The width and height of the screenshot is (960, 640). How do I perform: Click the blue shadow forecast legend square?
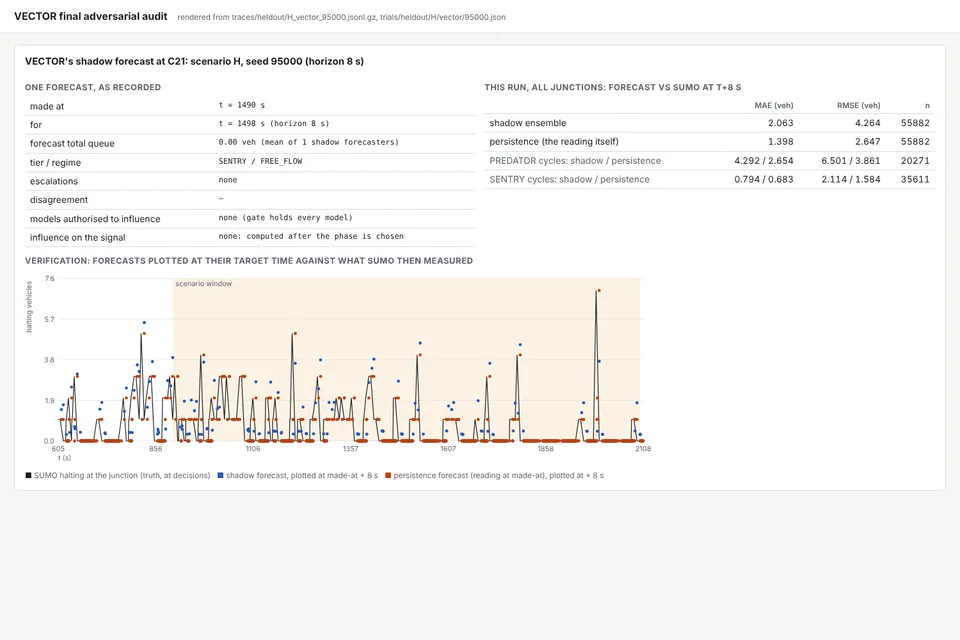220,475
